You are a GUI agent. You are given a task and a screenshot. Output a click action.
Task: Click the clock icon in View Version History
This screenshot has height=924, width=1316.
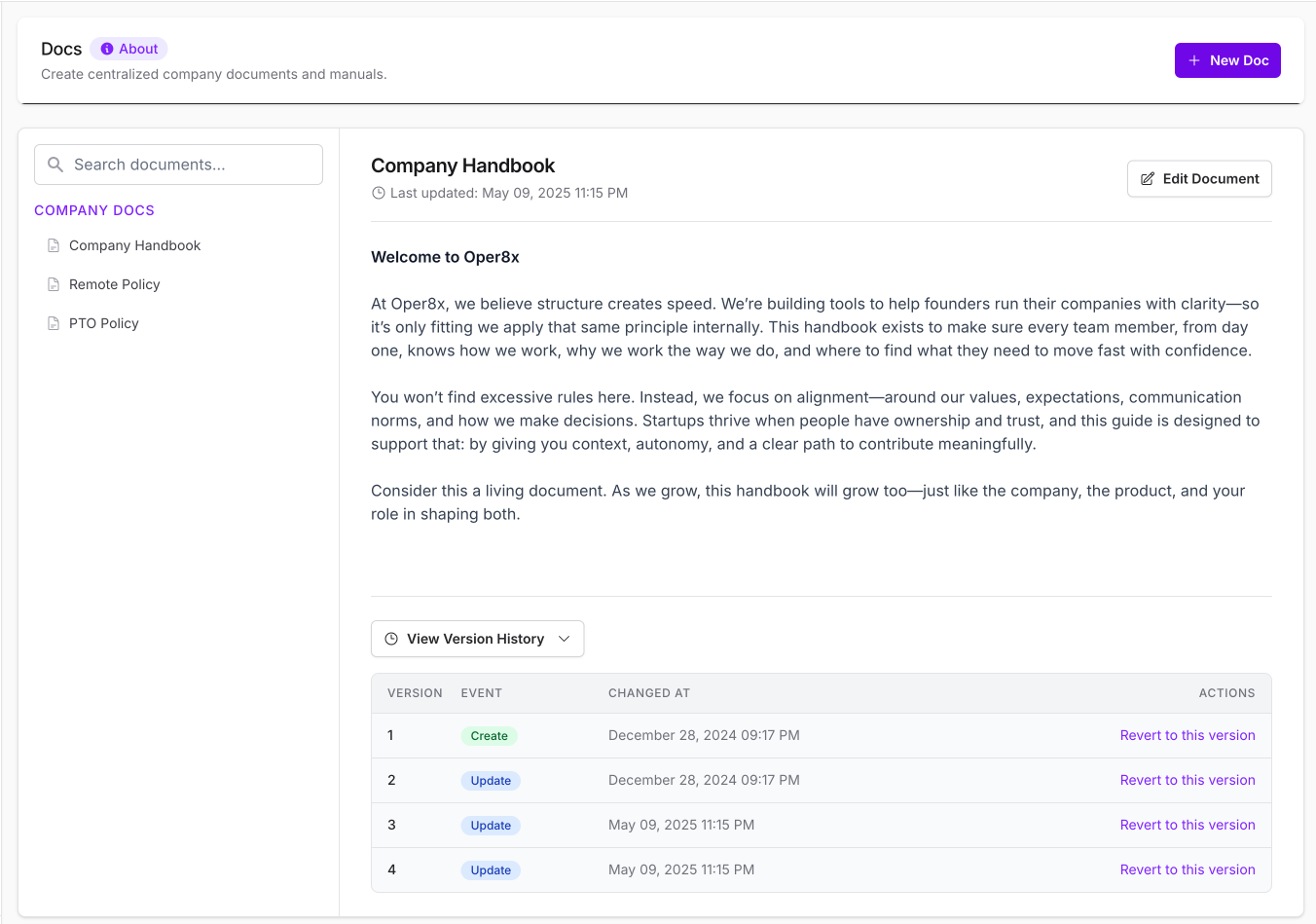click(391, 639)
